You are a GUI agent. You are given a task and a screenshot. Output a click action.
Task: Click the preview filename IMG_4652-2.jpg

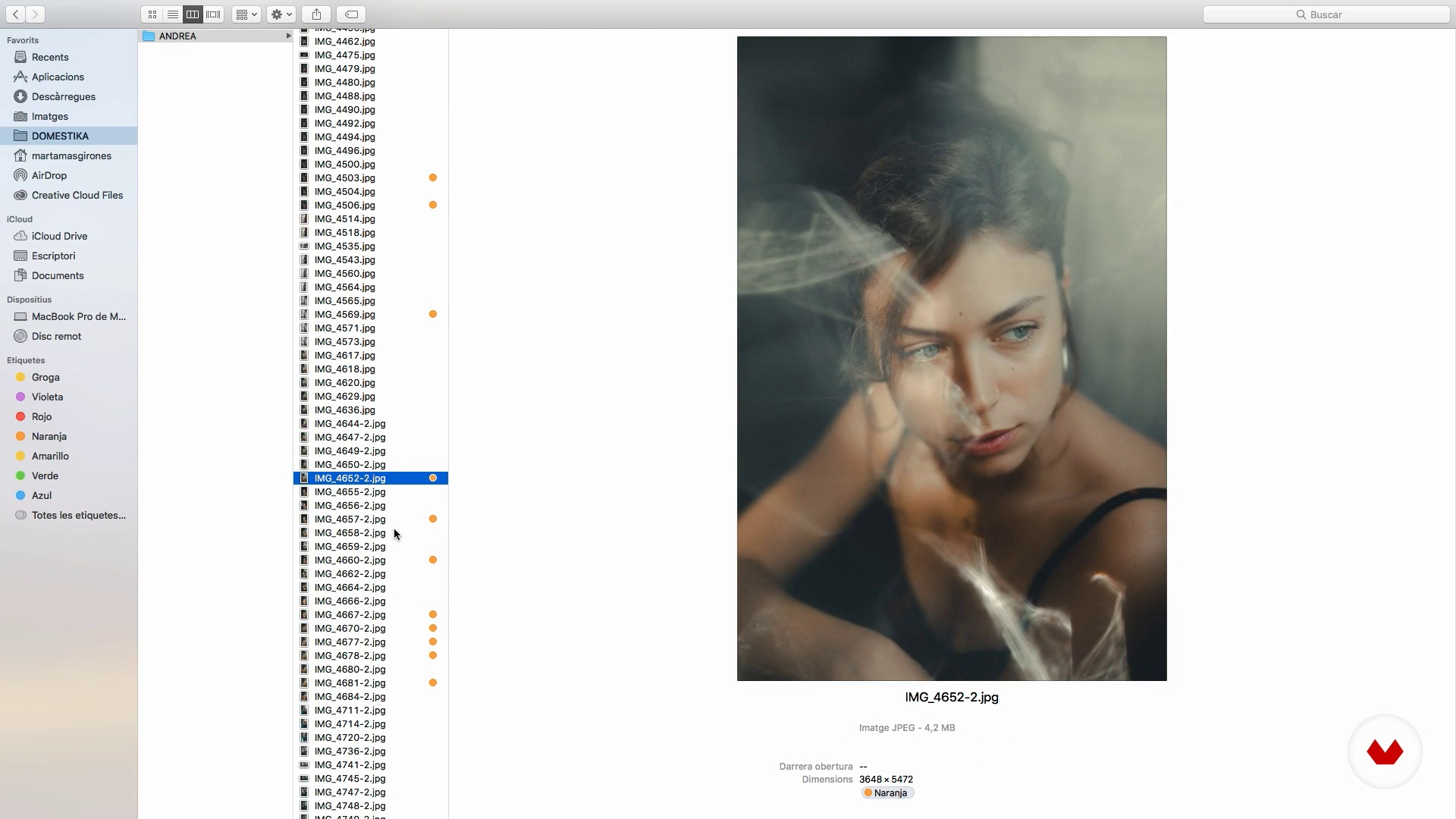click(x=952, y=697)
